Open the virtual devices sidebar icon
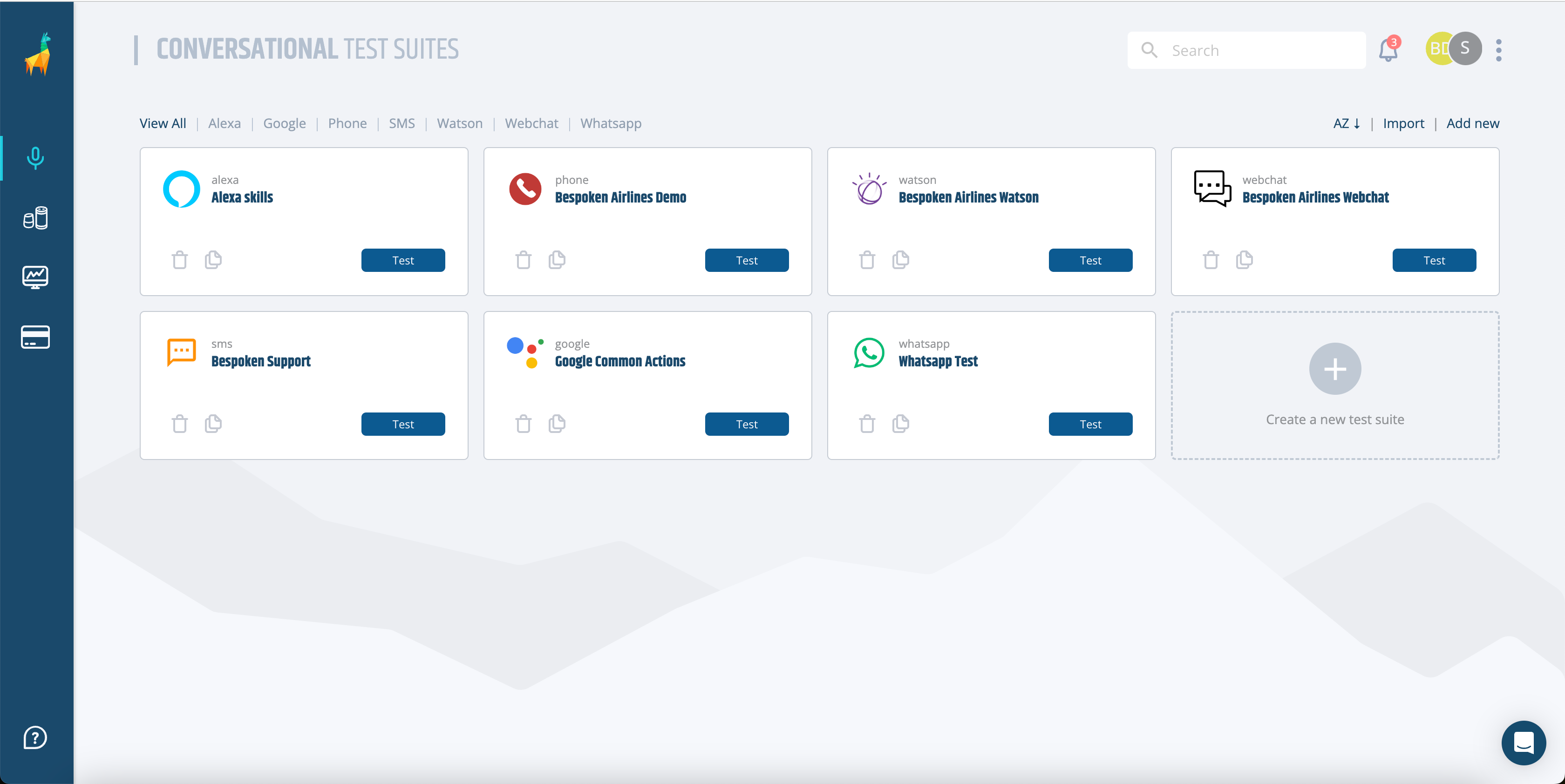 (x=35, y=217)
